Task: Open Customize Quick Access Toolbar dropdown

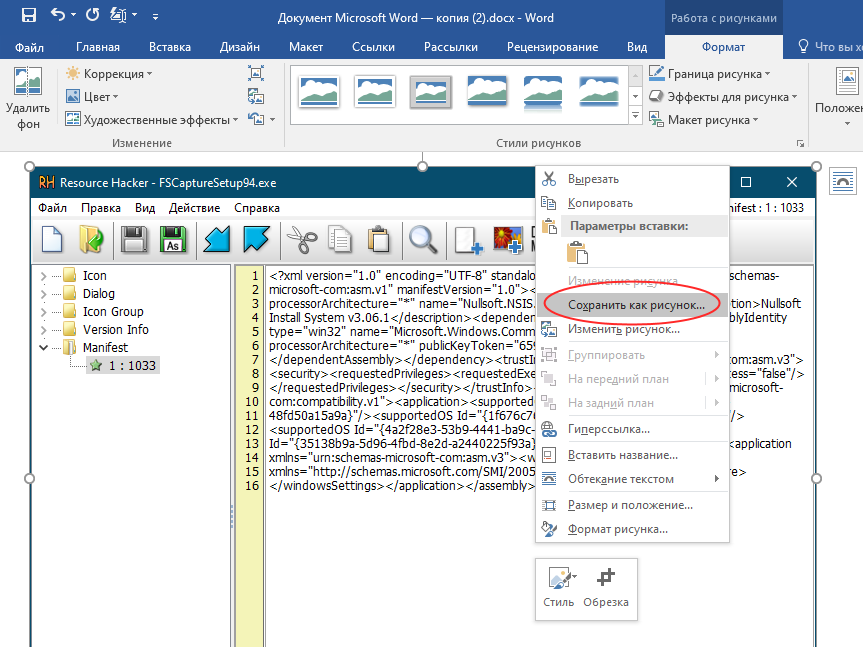Action: 155,17
